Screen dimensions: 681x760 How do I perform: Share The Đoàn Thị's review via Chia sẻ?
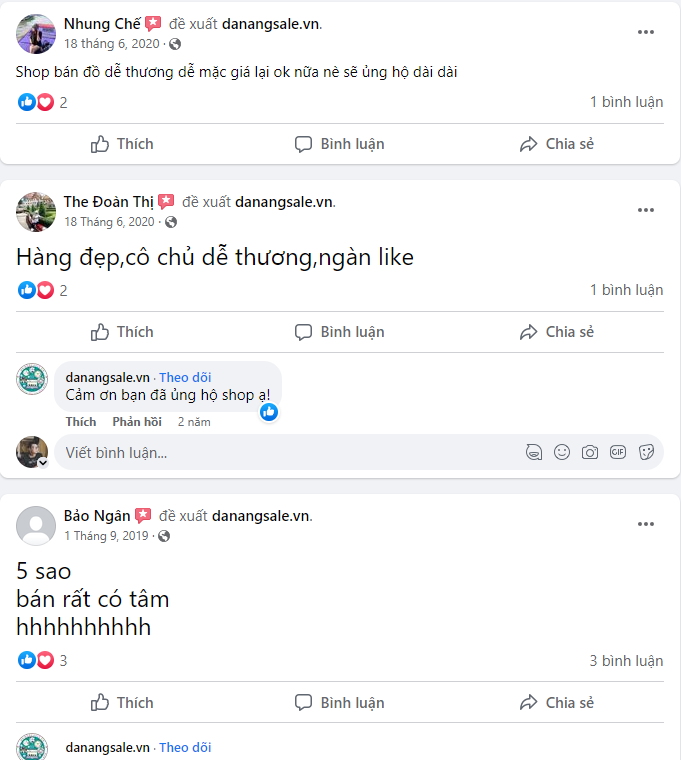[x=556, y=332]
